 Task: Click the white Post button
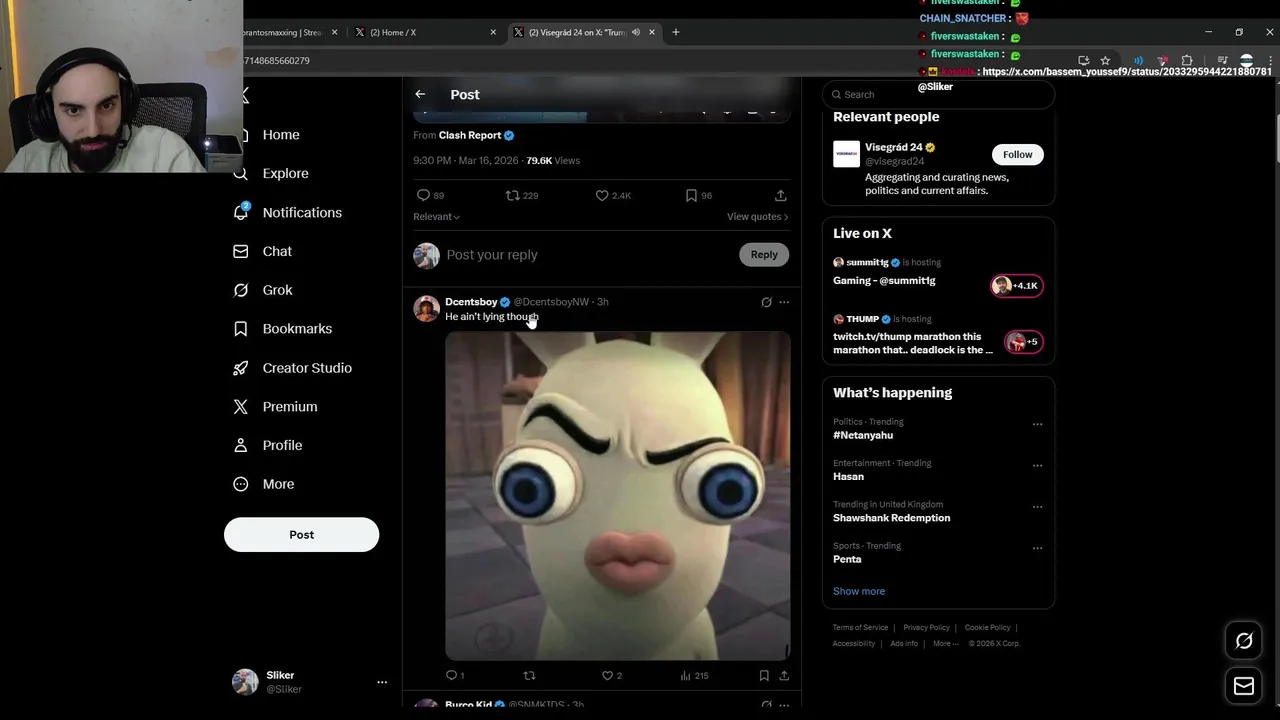coord(301,534)
